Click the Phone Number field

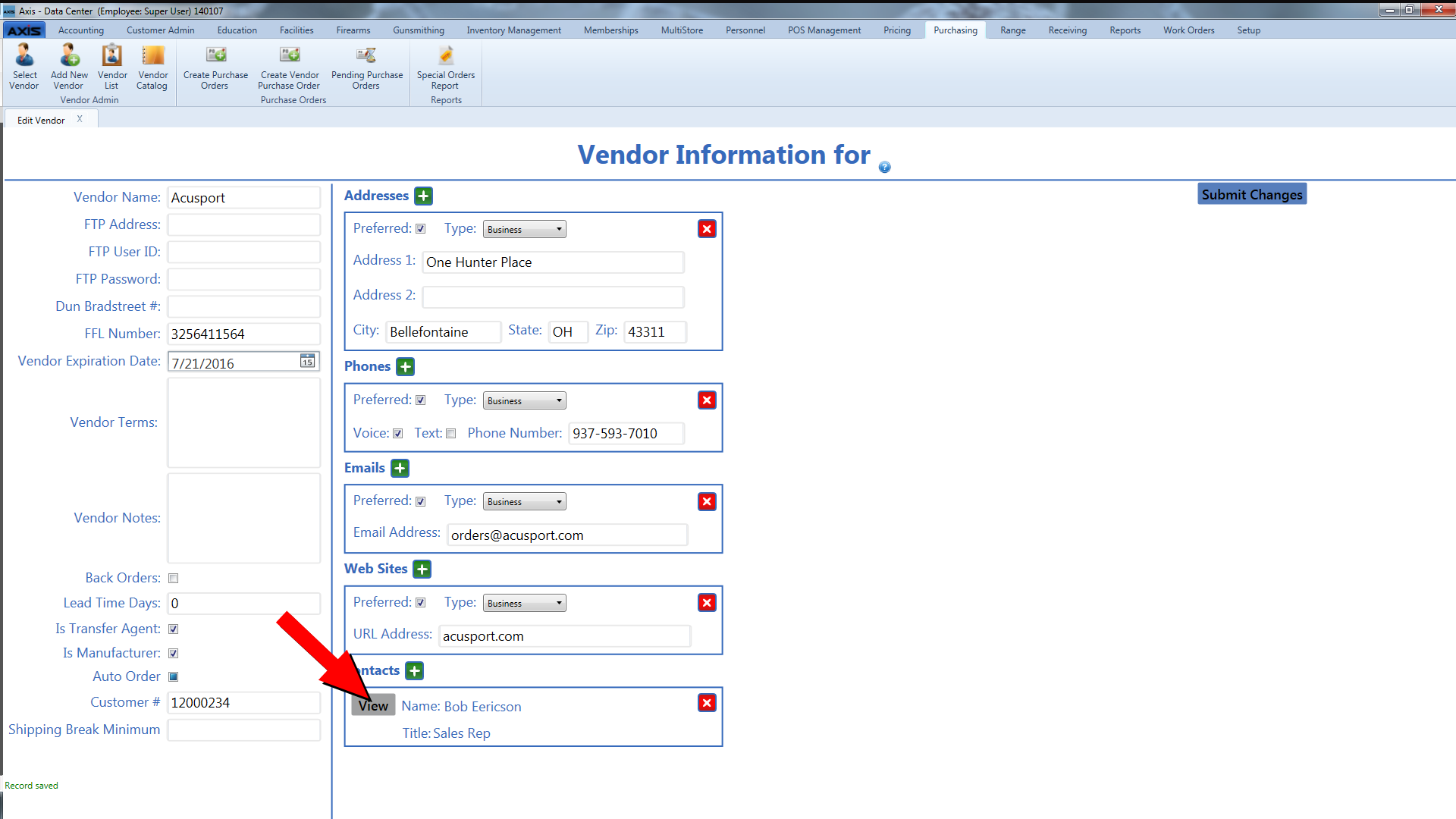(x=626, y=434)
